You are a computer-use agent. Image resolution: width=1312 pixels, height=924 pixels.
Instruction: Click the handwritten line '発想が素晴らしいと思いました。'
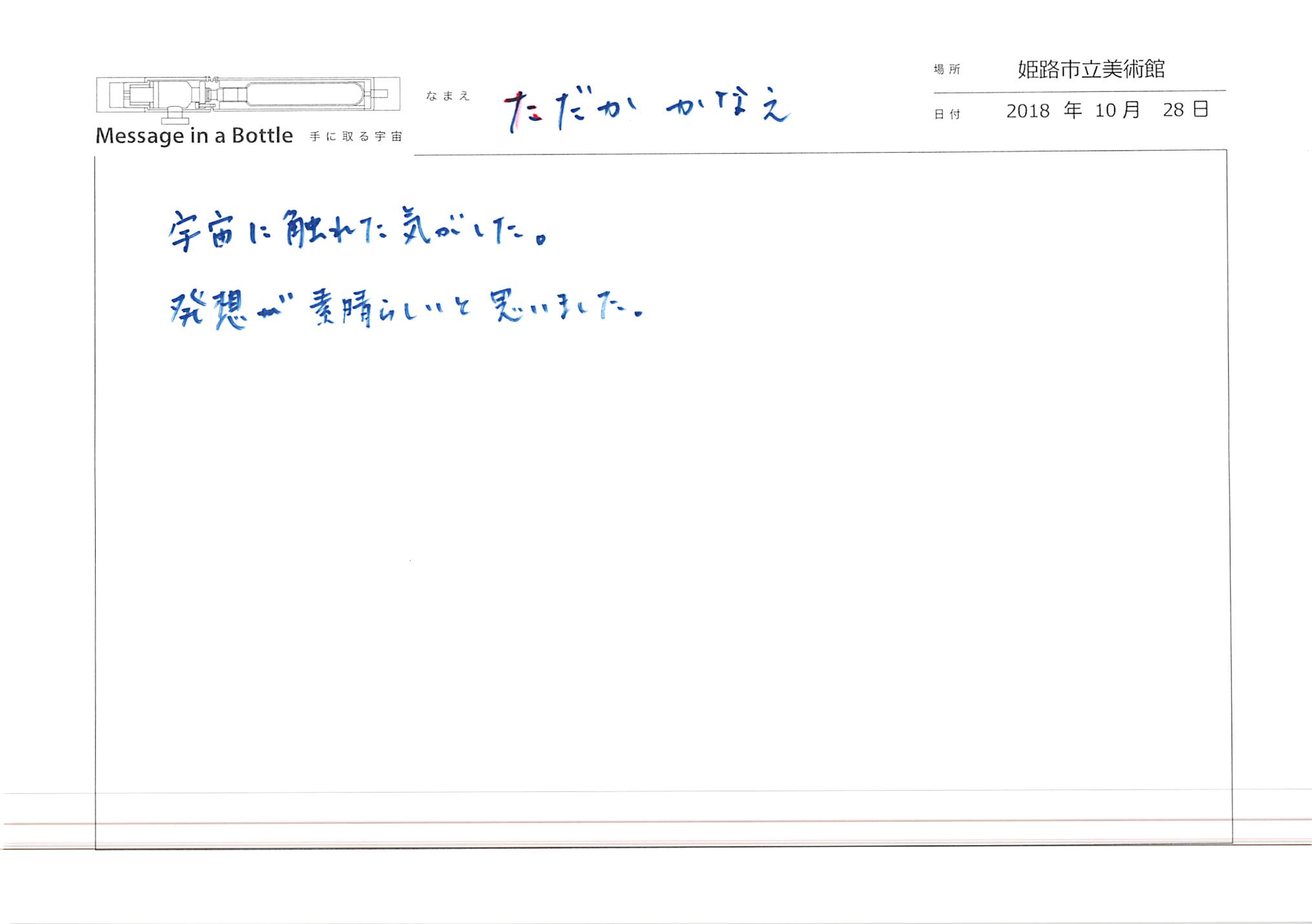click(x=407, y=309)
